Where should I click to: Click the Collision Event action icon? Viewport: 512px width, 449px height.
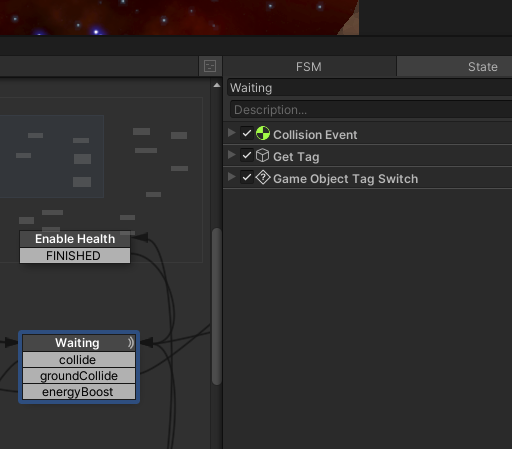point(263,133)
